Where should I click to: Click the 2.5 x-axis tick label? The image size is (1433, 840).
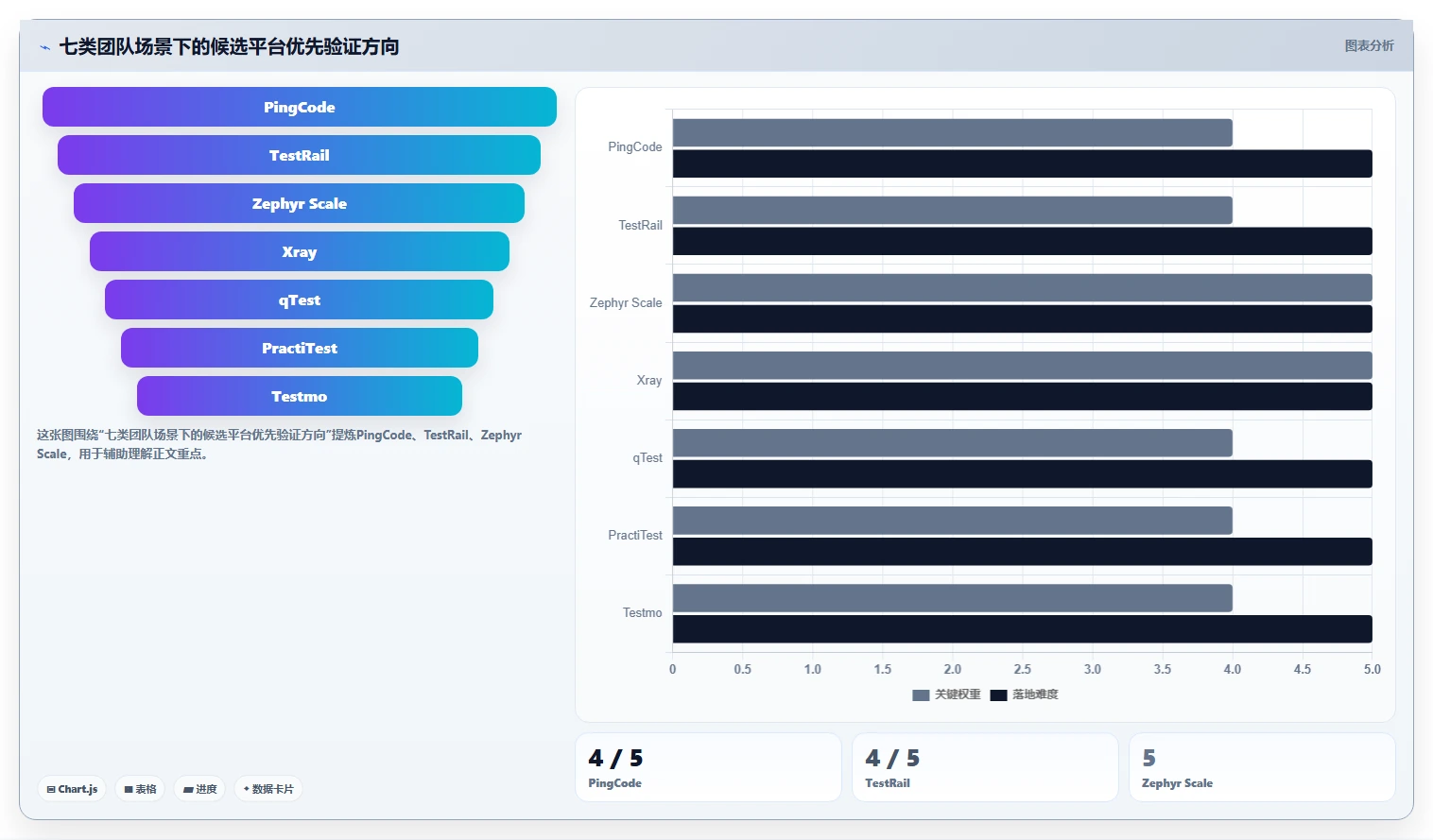(1022, 669)
